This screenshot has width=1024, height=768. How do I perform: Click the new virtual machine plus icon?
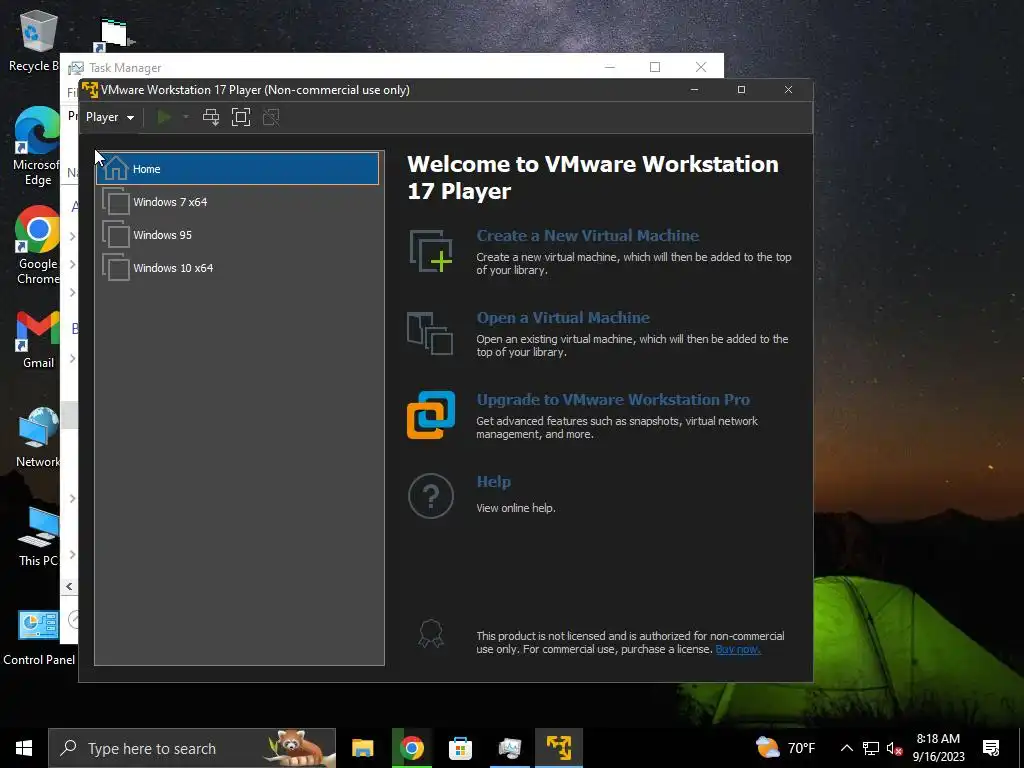[430, 251]
